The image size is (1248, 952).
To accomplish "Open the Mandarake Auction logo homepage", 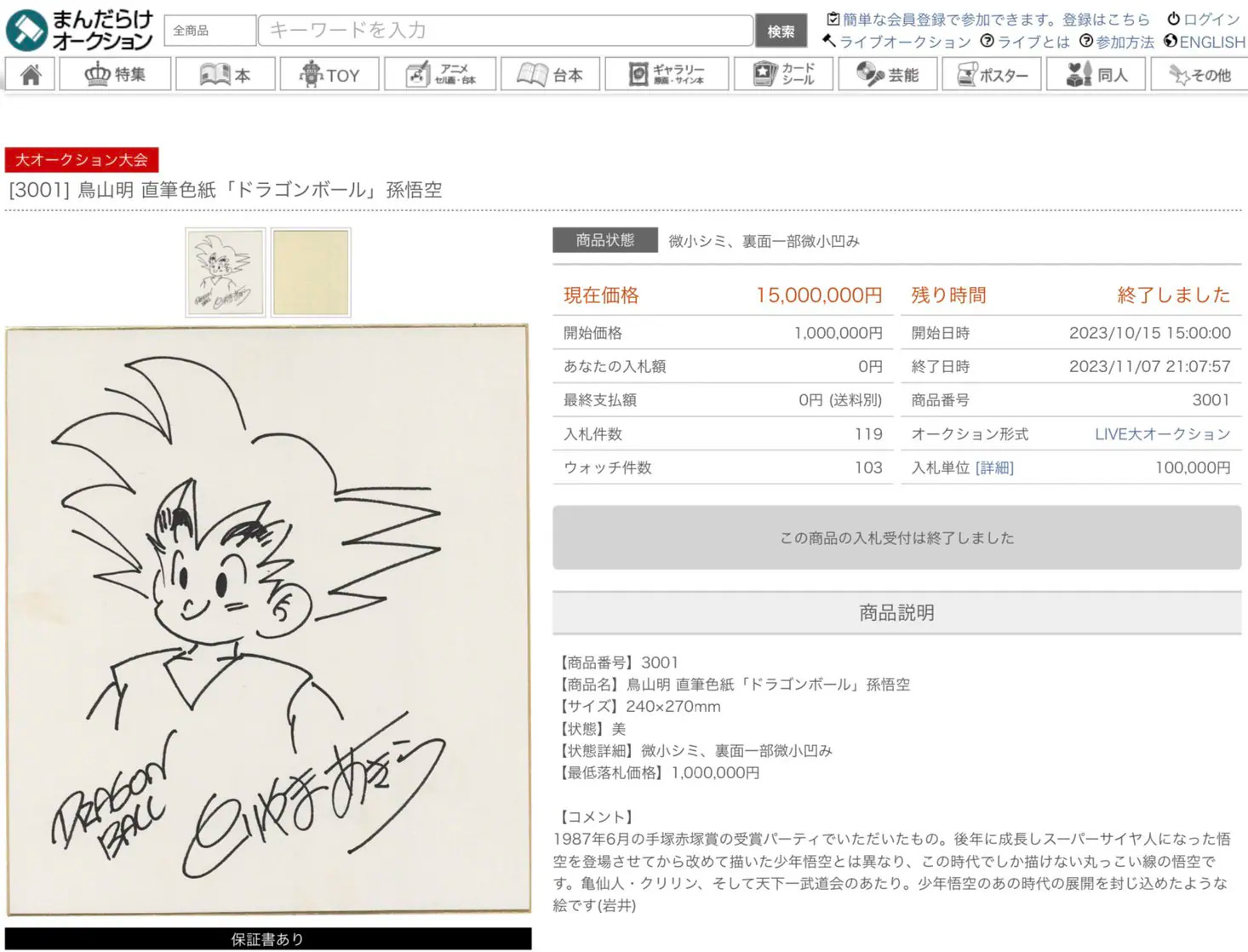I will point(79,29).
